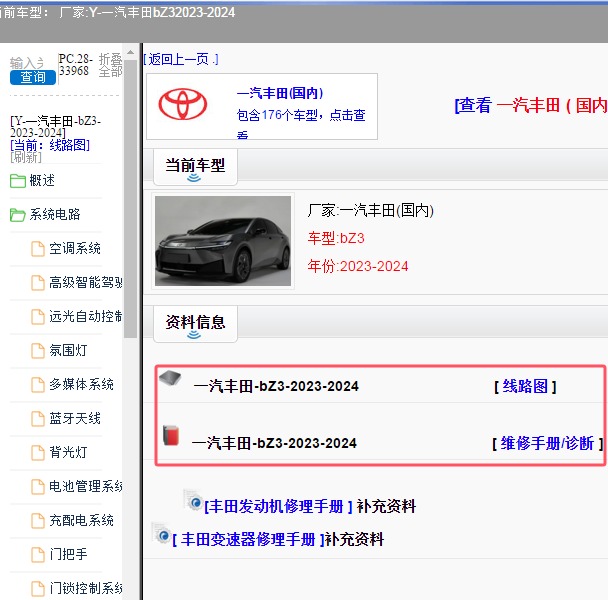This screenshot has width=608, height=600.
Task: Click 当前：线路图 link in sidebar
Action: click(x=50, y=145)
